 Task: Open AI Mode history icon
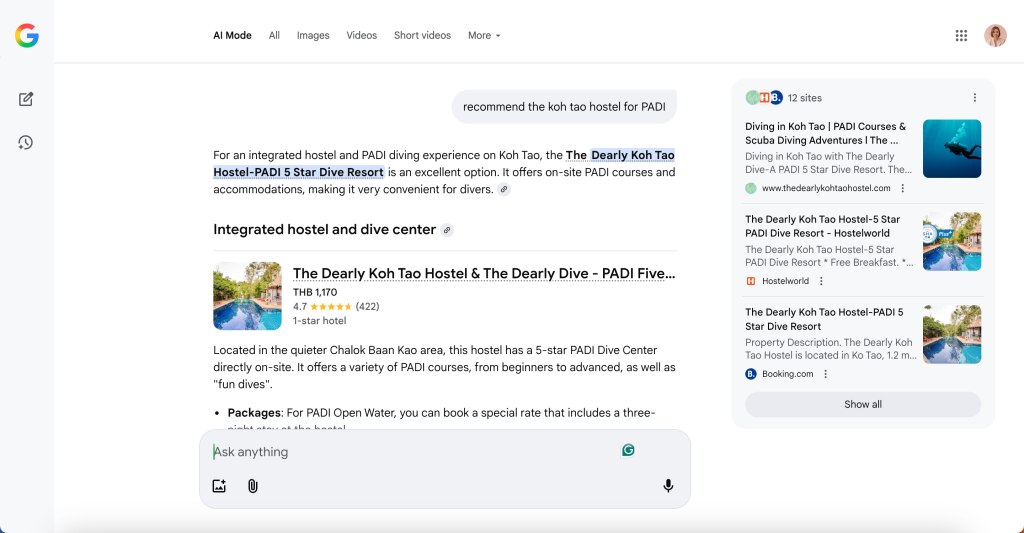26,143
